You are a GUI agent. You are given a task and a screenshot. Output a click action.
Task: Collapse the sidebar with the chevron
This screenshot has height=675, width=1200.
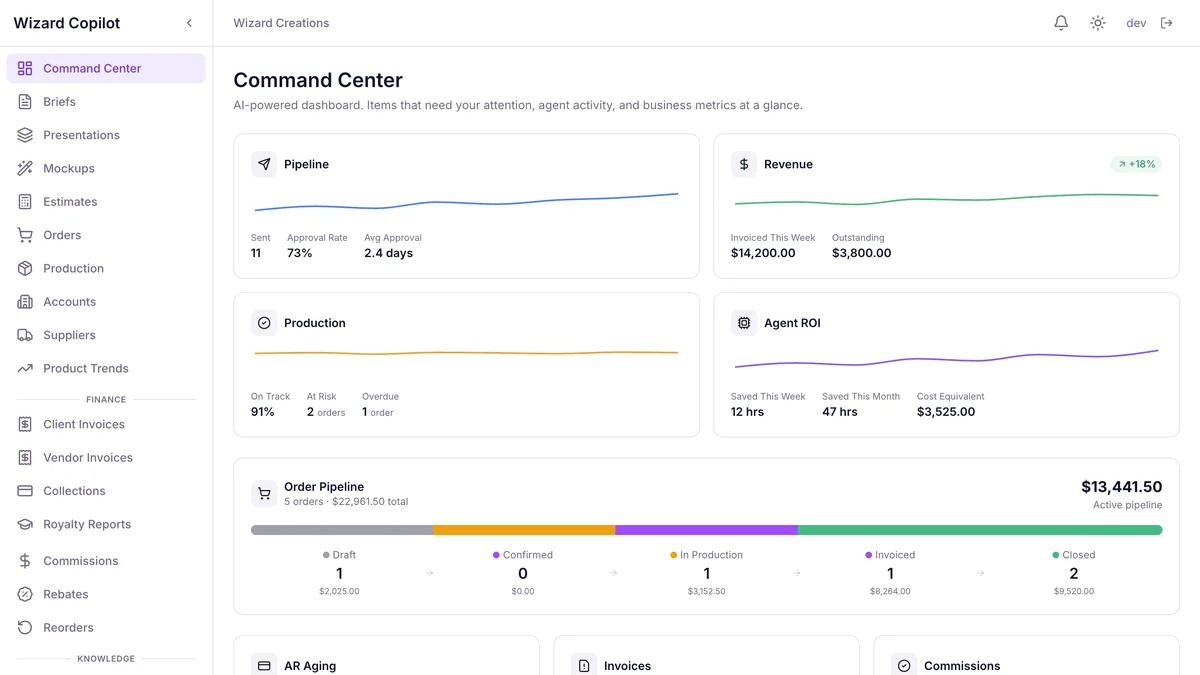click(189, 23)
